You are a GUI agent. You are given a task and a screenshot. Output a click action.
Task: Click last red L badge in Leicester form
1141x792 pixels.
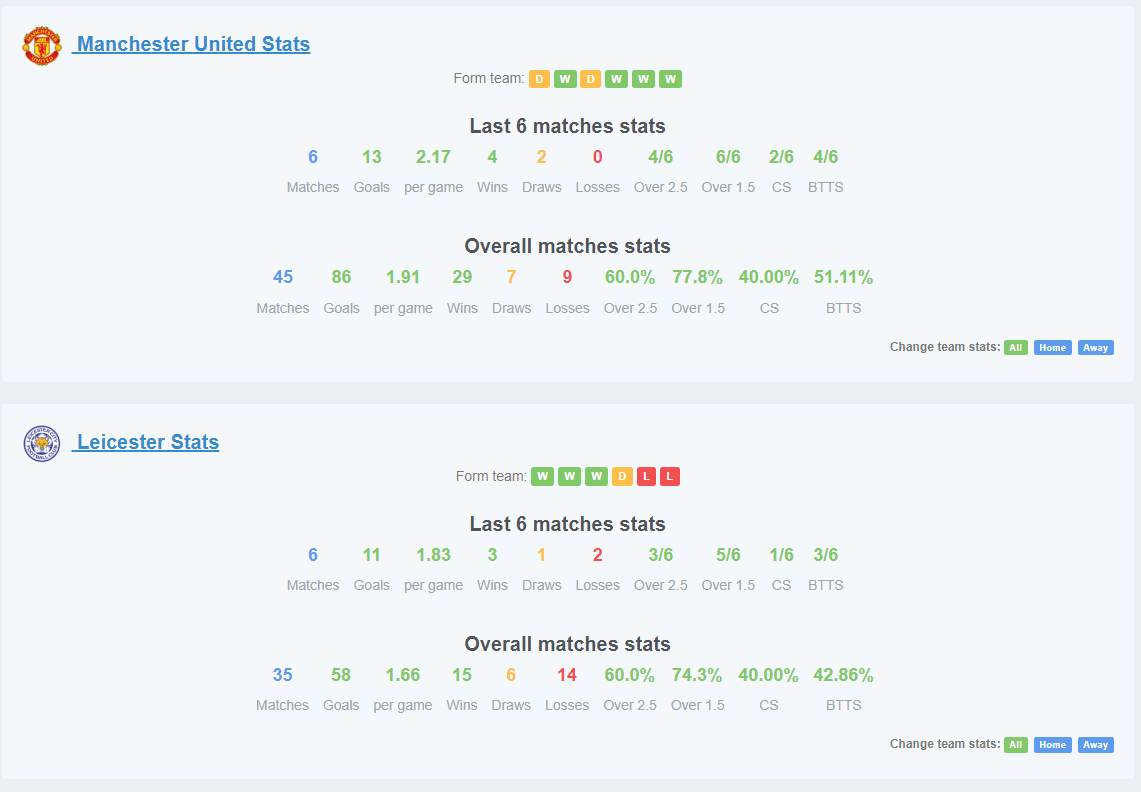[x=669, y=477]
